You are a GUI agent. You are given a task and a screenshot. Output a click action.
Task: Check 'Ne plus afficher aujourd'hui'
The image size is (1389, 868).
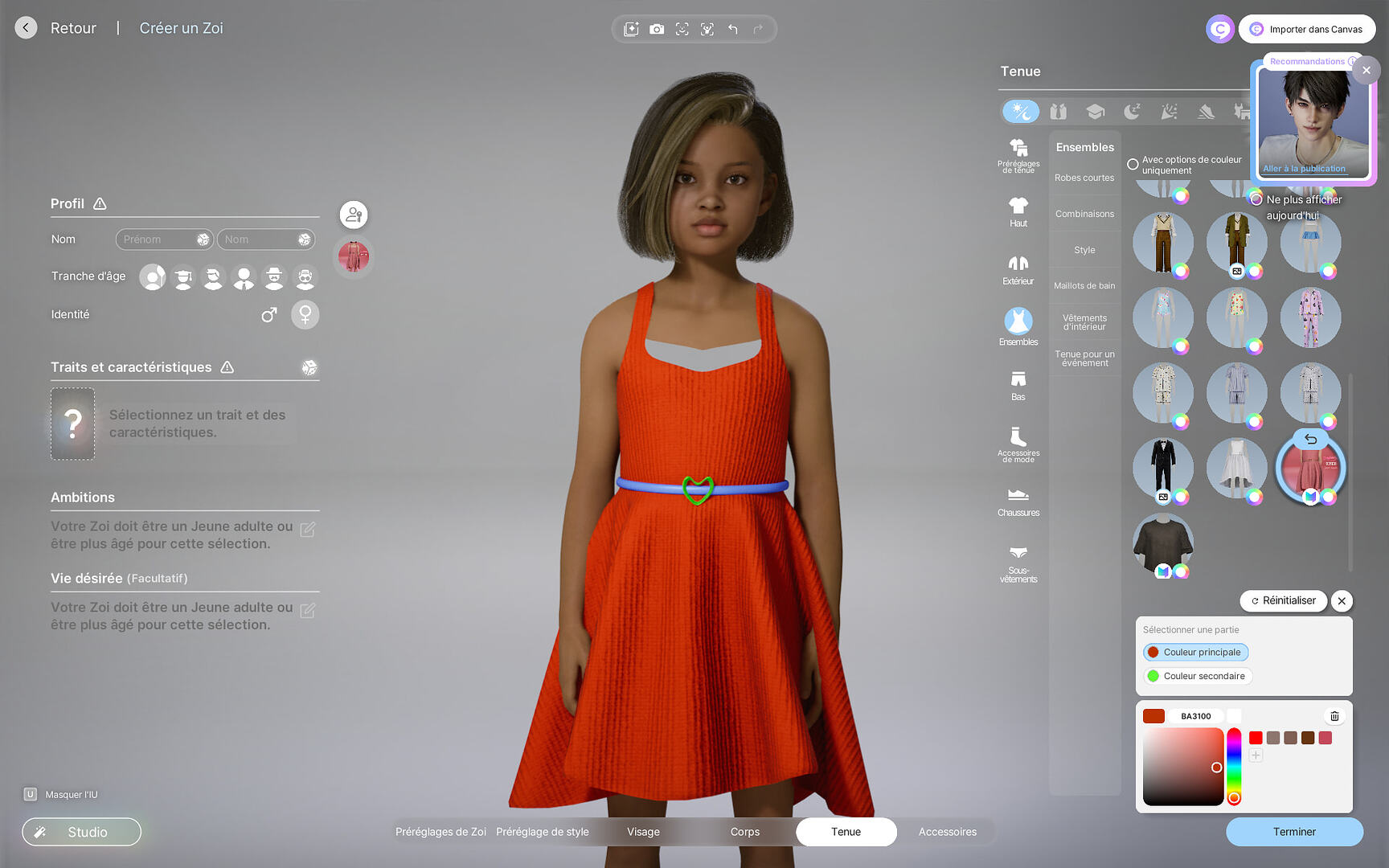tap(1256, 199)
